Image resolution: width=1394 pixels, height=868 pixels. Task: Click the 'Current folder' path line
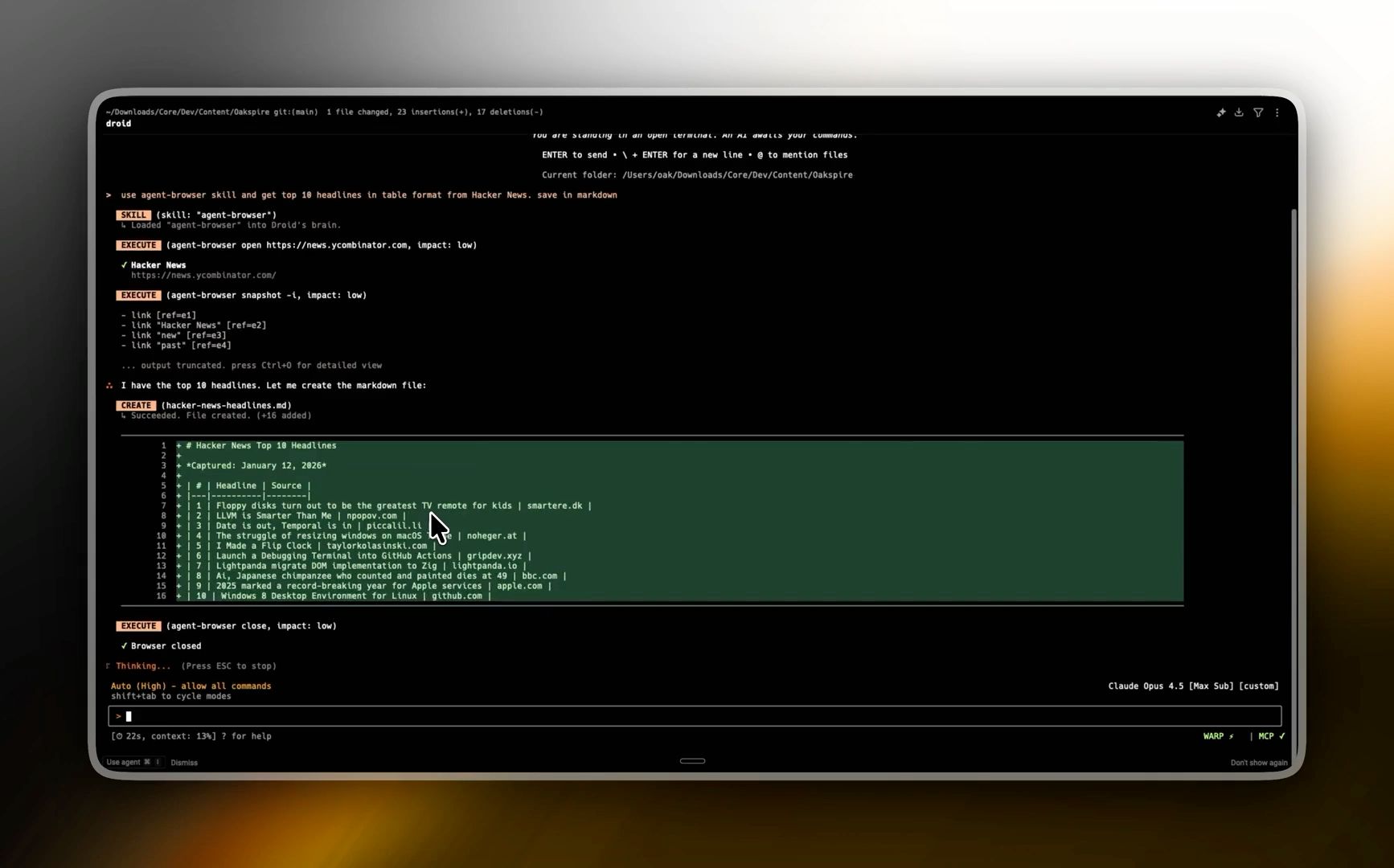coord(697,174)
